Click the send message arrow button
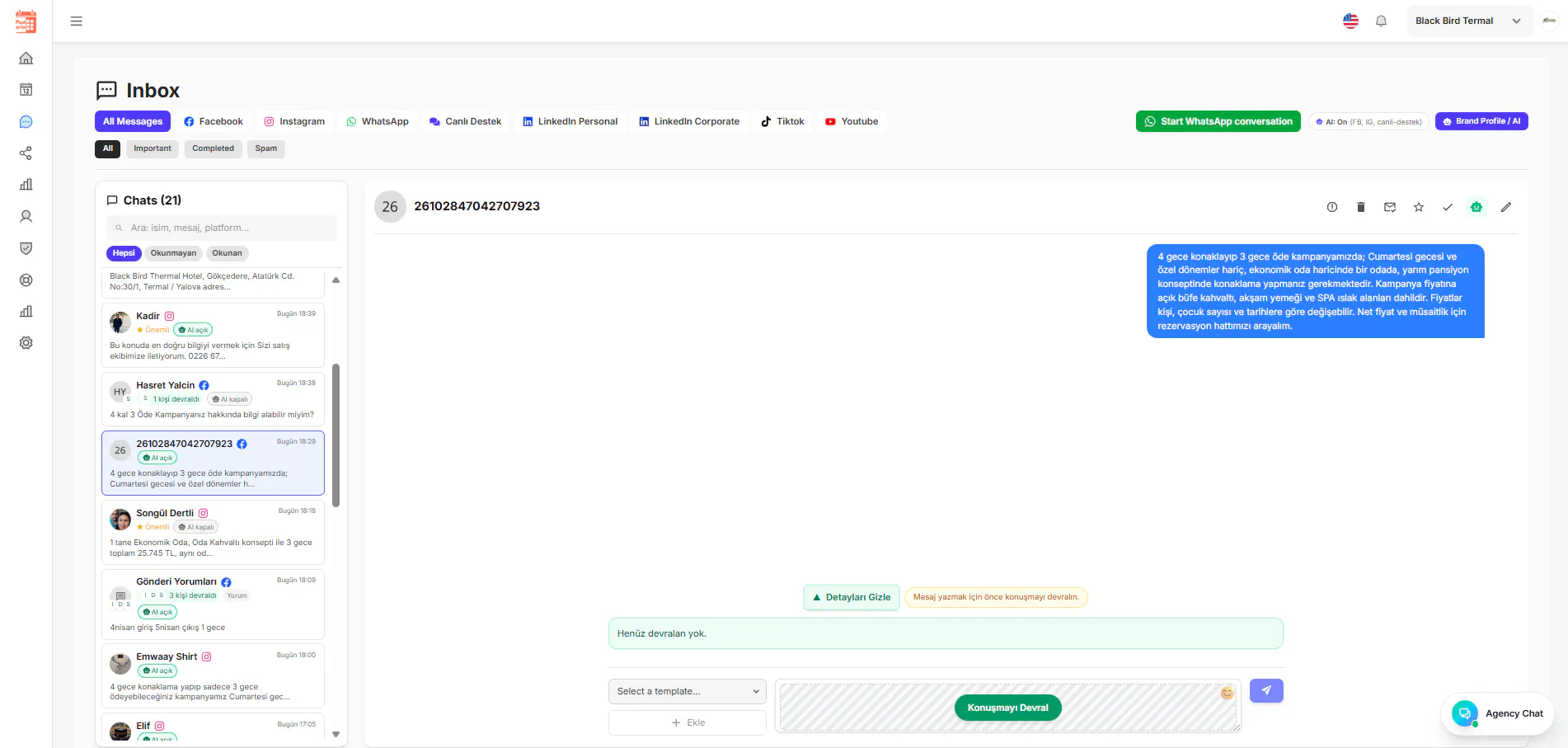 pos(1266,690)
